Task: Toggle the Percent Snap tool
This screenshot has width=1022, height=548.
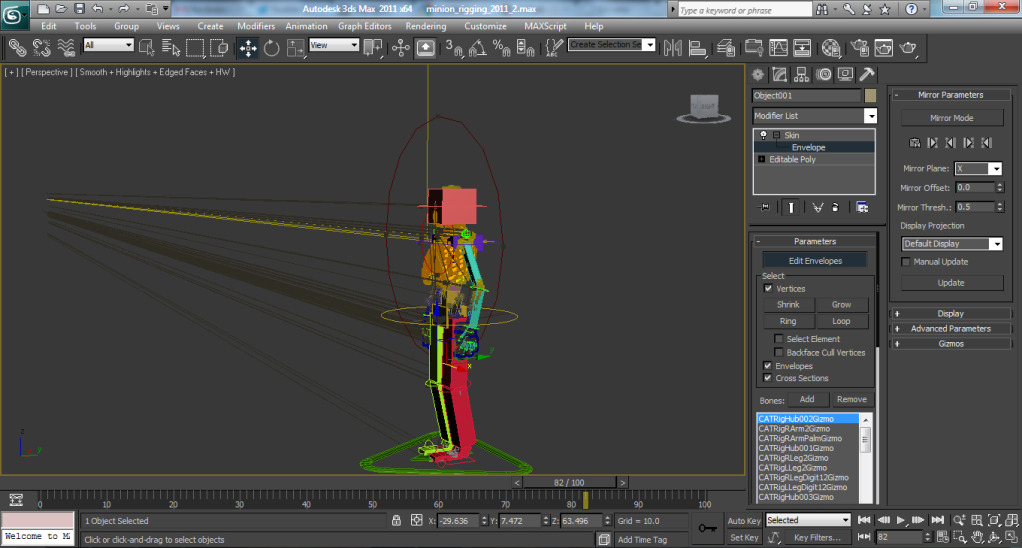Action: pos(501,48)
